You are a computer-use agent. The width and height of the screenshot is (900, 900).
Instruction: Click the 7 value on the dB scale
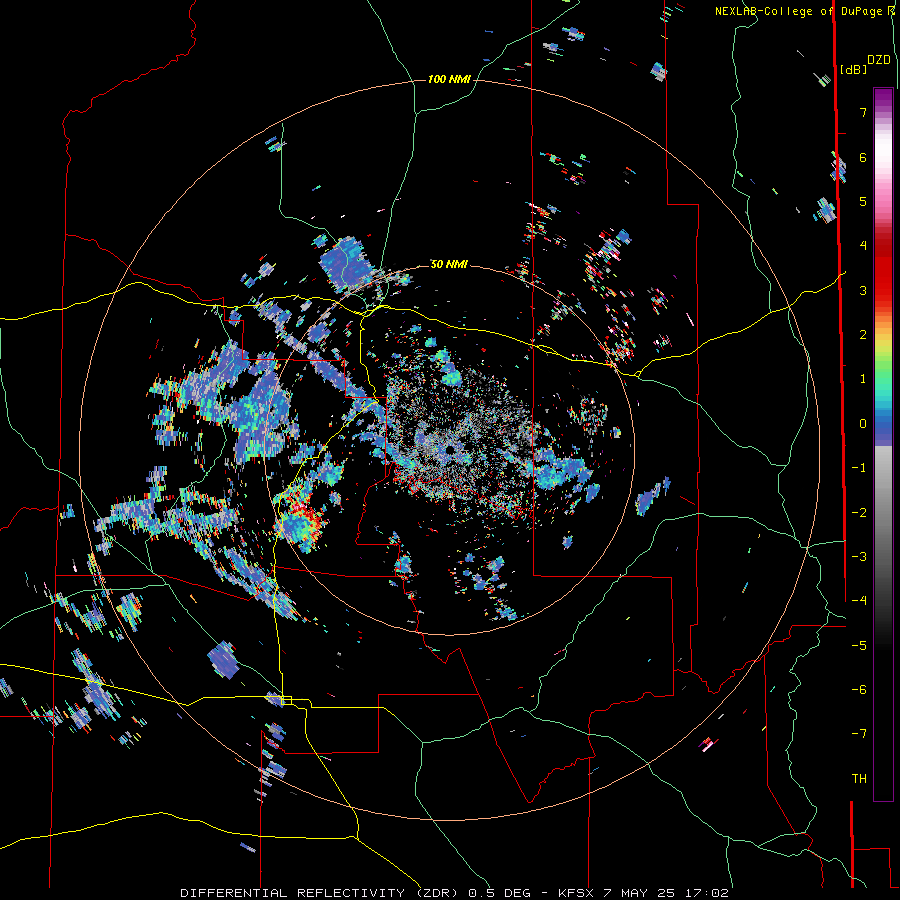pos(863,112)
